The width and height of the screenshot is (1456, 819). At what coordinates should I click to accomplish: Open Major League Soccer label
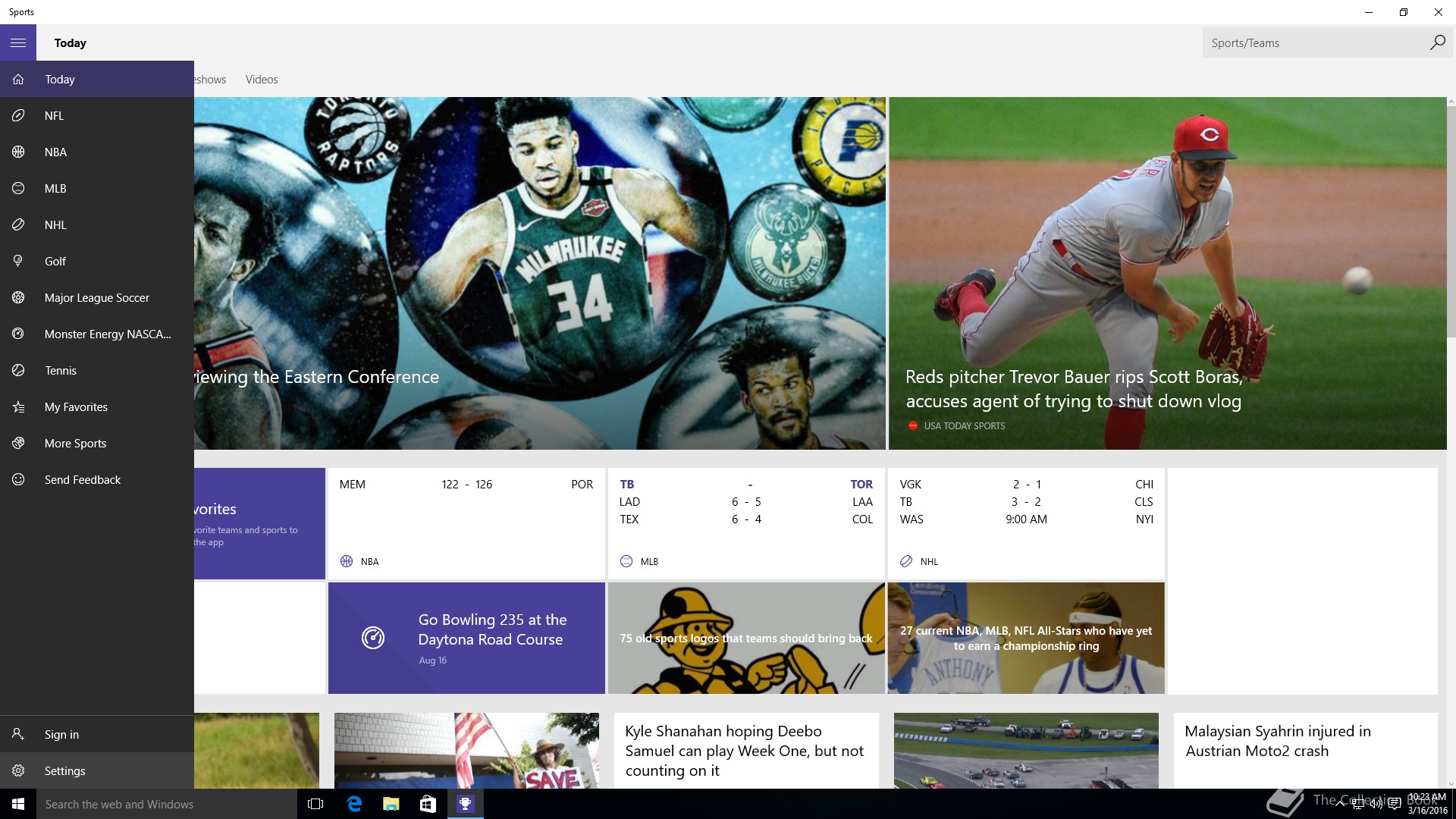coord(97,298)
